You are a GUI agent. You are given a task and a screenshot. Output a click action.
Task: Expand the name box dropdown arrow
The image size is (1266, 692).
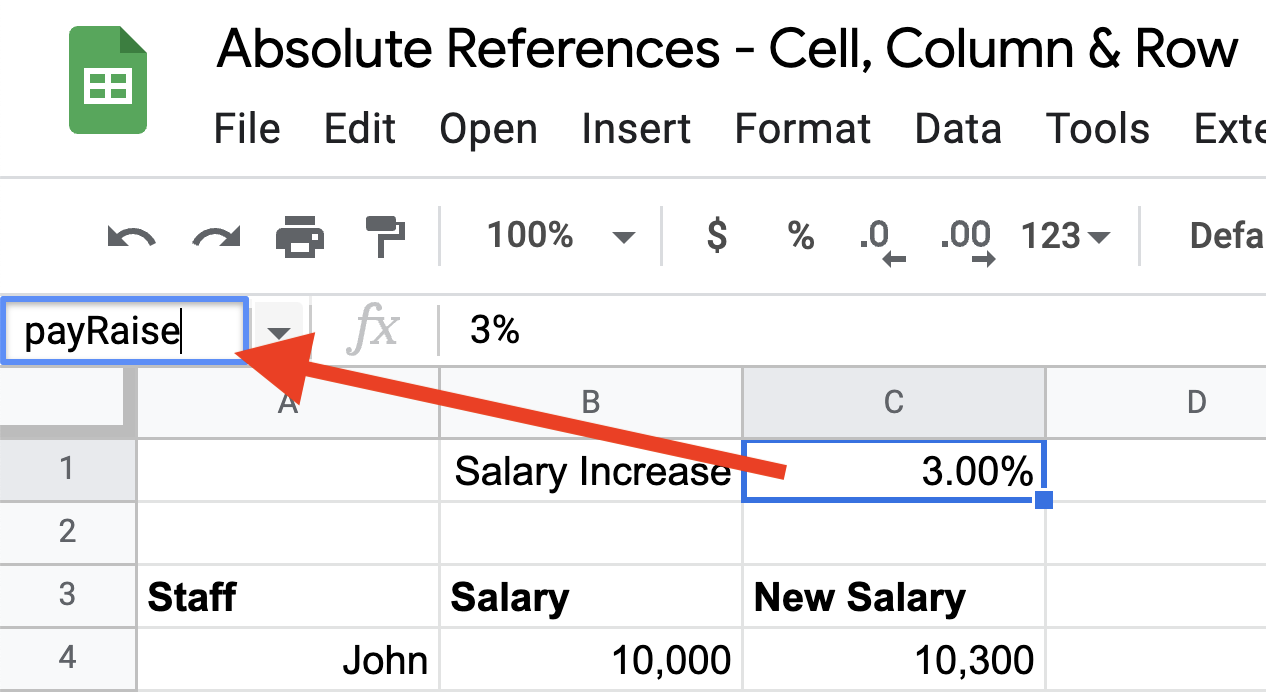pyautogui.click(x=278, y=330)
